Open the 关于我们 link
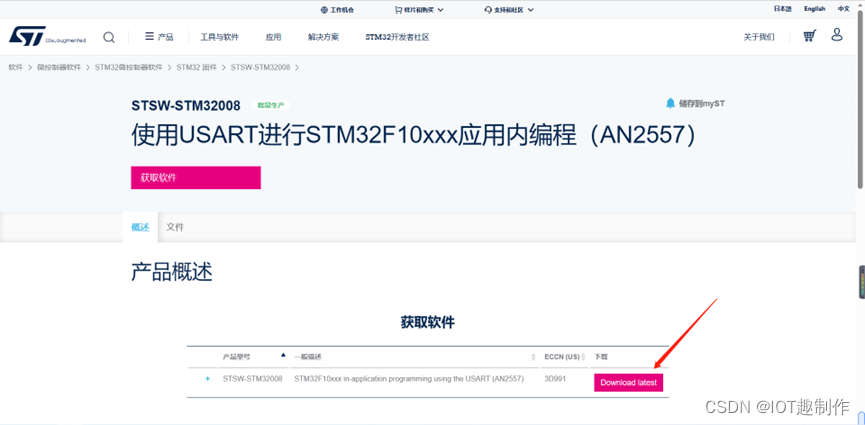The image size is (865, 425). coord(759,37)
